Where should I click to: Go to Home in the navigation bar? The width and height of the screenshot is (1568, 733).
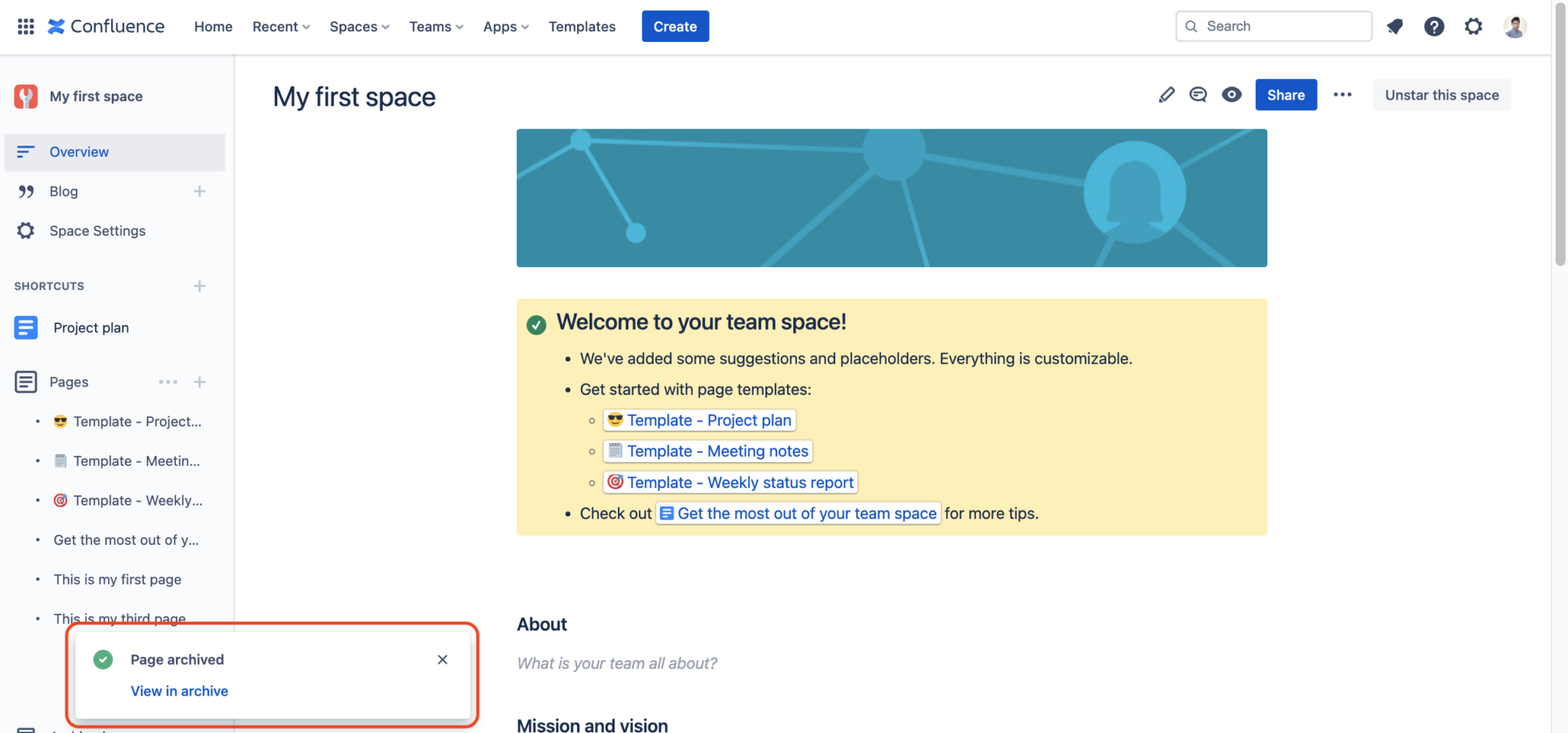coord(213,25)
